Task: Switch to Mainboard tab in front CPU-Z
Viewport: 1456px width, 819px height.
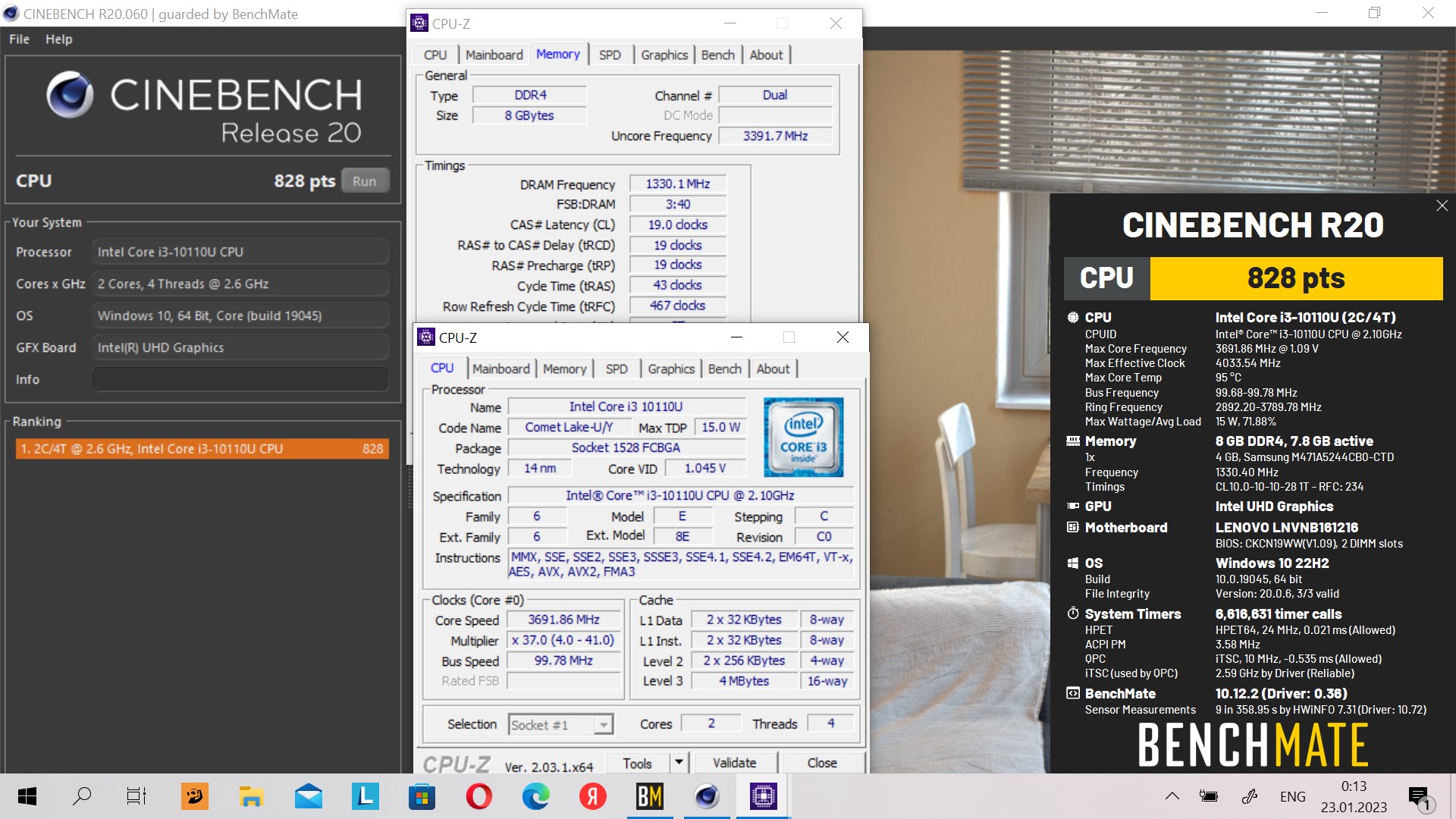Action: click(500, 369)
